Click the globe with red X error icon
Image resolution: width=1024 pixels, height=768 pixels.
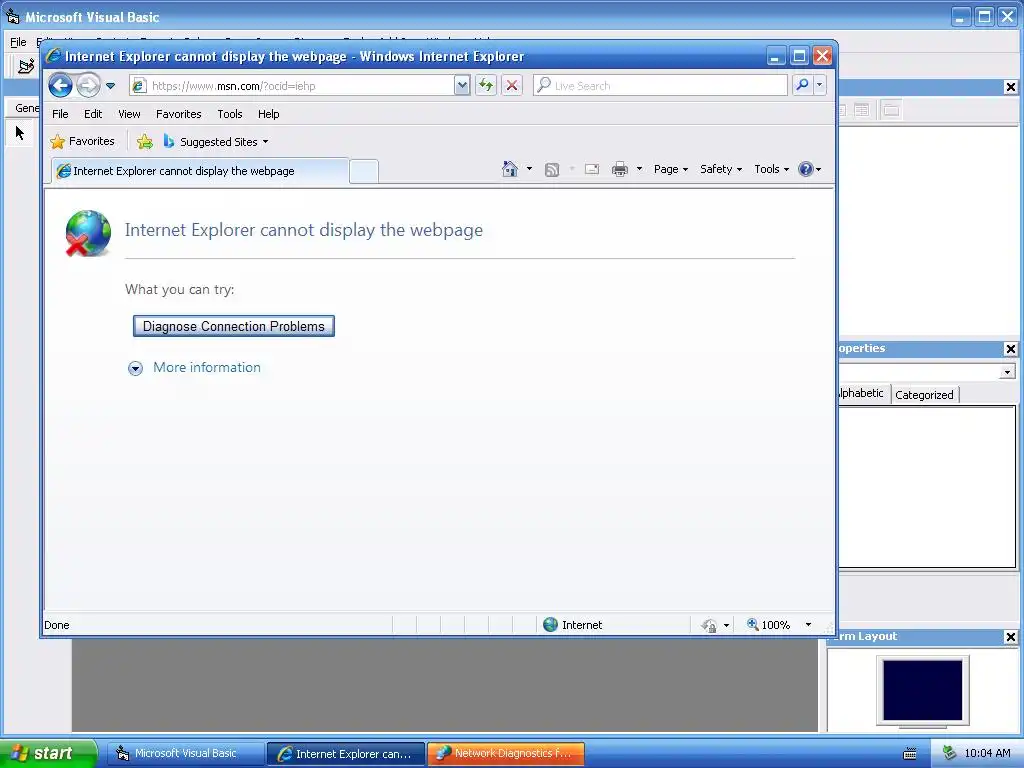pos(88,233)
